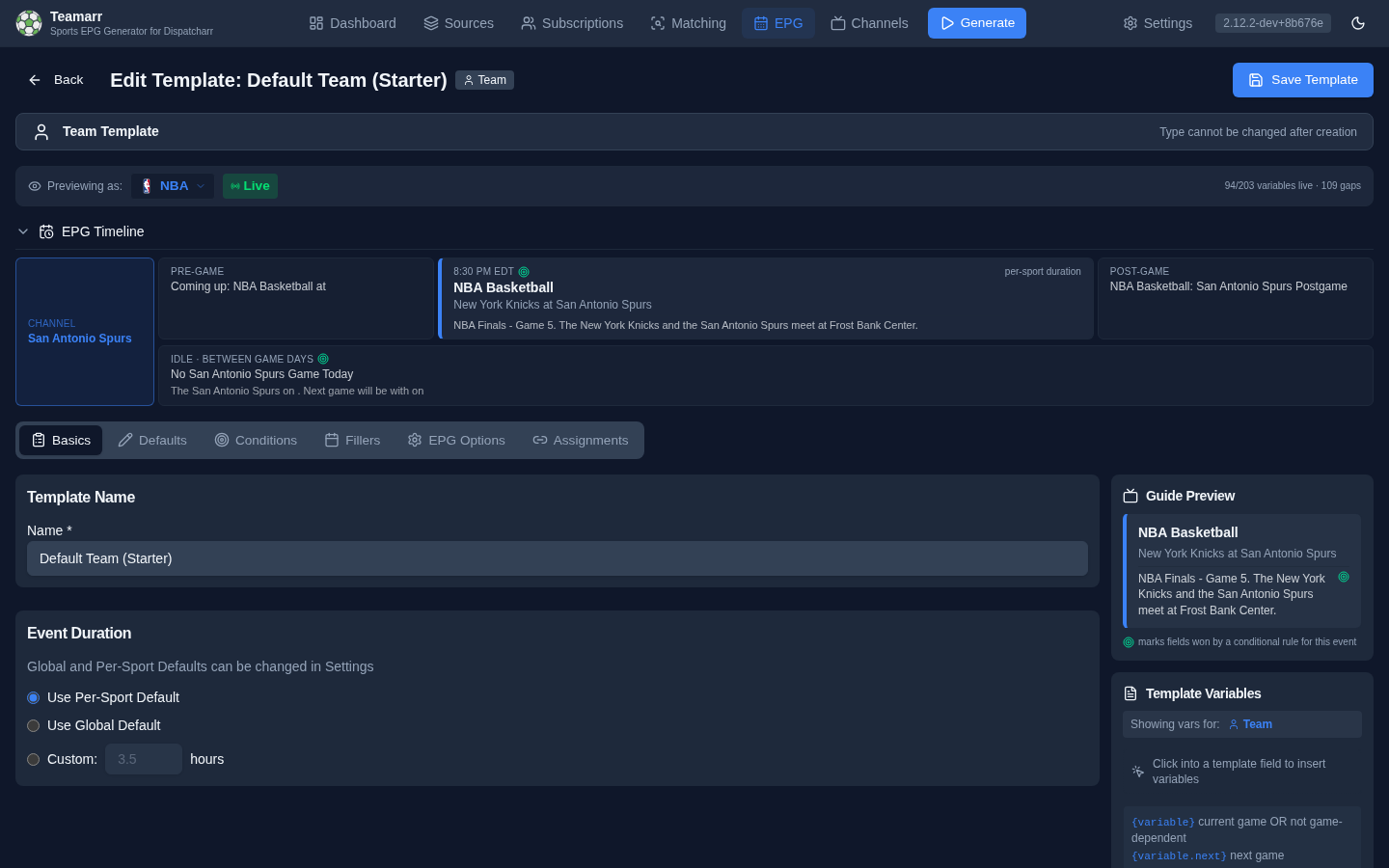The image size is (1389, 868).
Task: Switch to the Defaults tab
Action: click(152, 441)
